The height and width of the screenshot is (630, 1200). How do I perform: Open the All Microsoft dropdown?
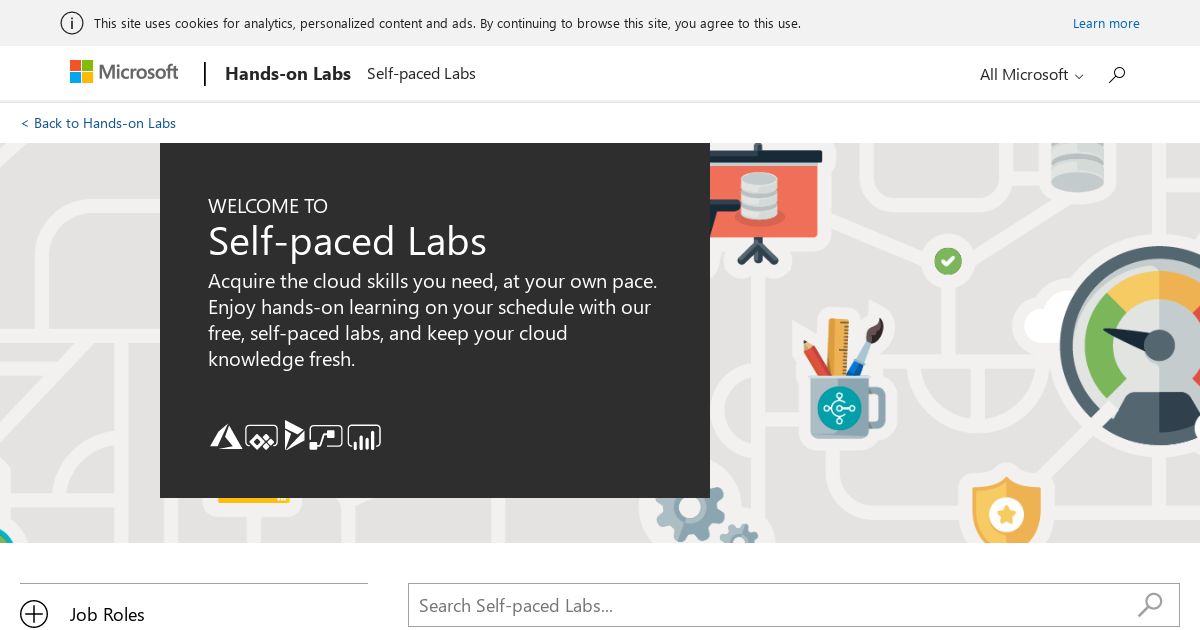(1031, 75)
